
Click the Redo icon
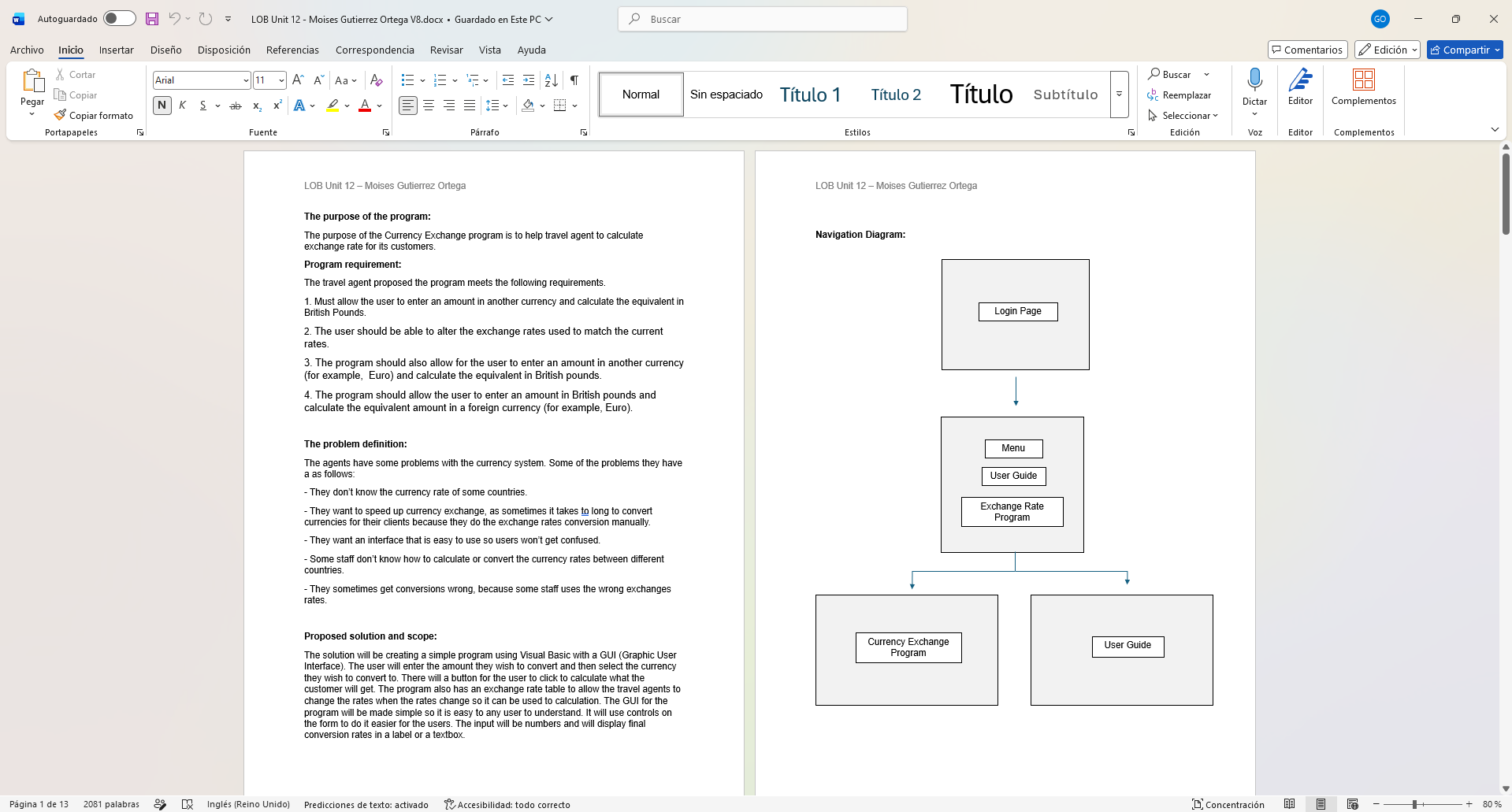pos(205,19)
